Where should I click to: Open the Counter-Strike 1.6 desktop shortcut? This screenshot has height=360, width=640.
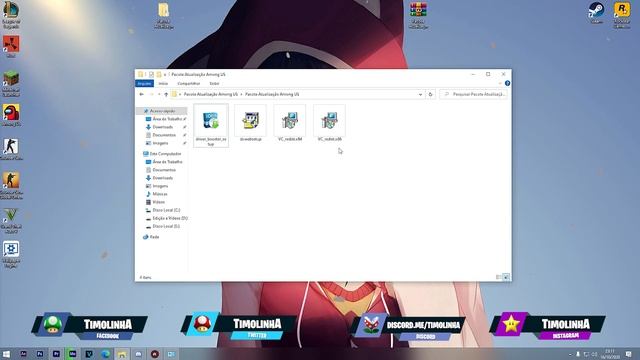coord(11,149)
